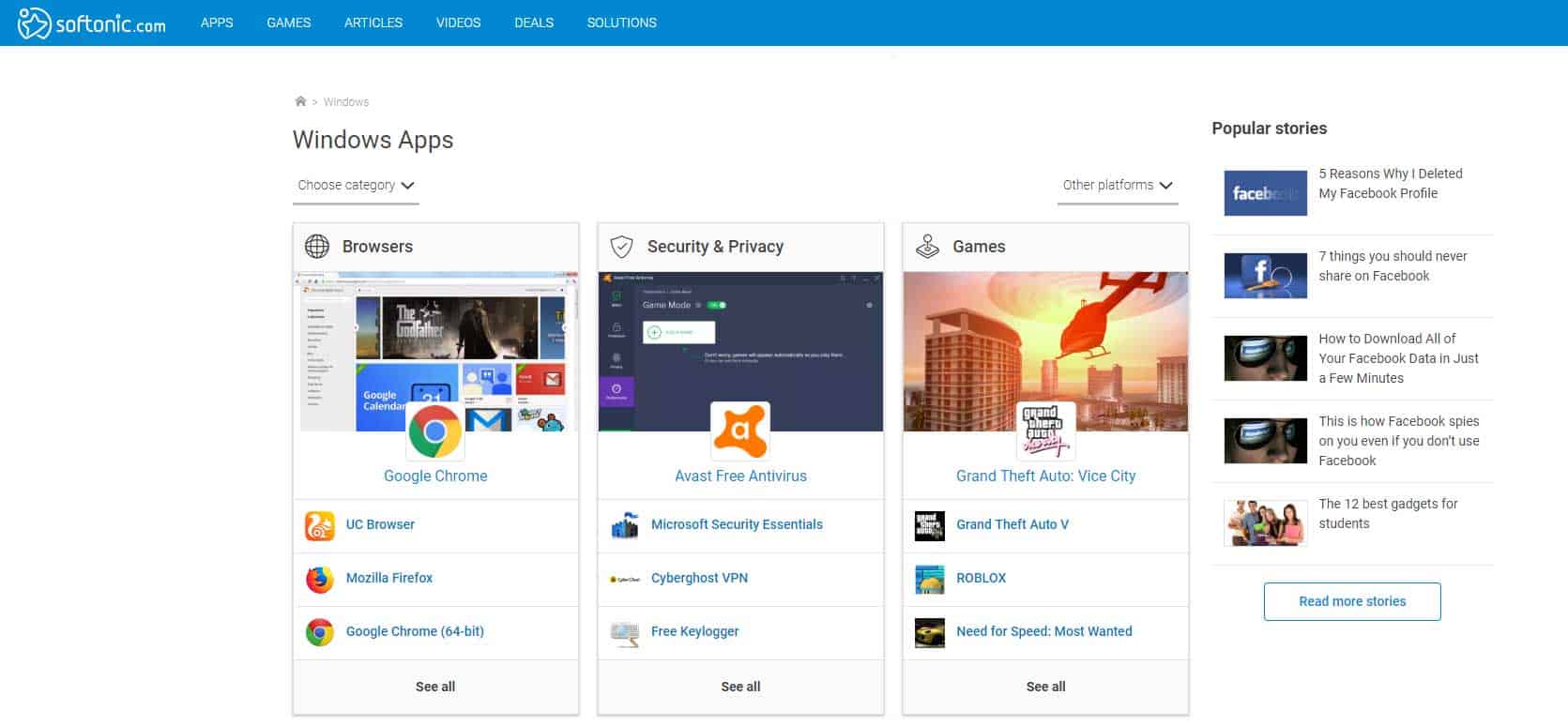Open the Google Chrome featured link
The width and height of the screenshot is (1568, 726).
(435, 476)
